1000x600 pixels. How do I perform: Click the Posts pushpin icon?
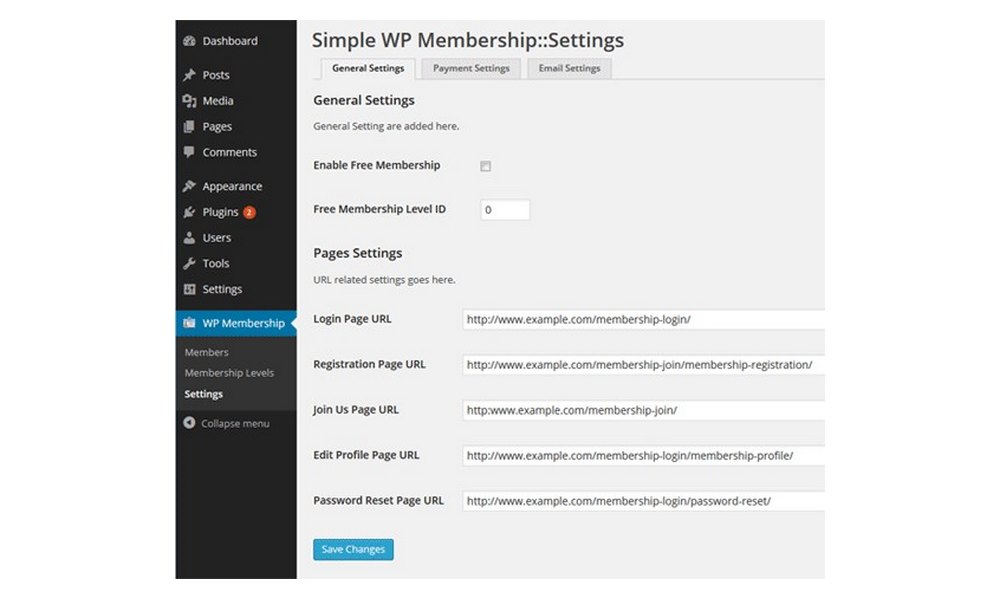[189, 75]
